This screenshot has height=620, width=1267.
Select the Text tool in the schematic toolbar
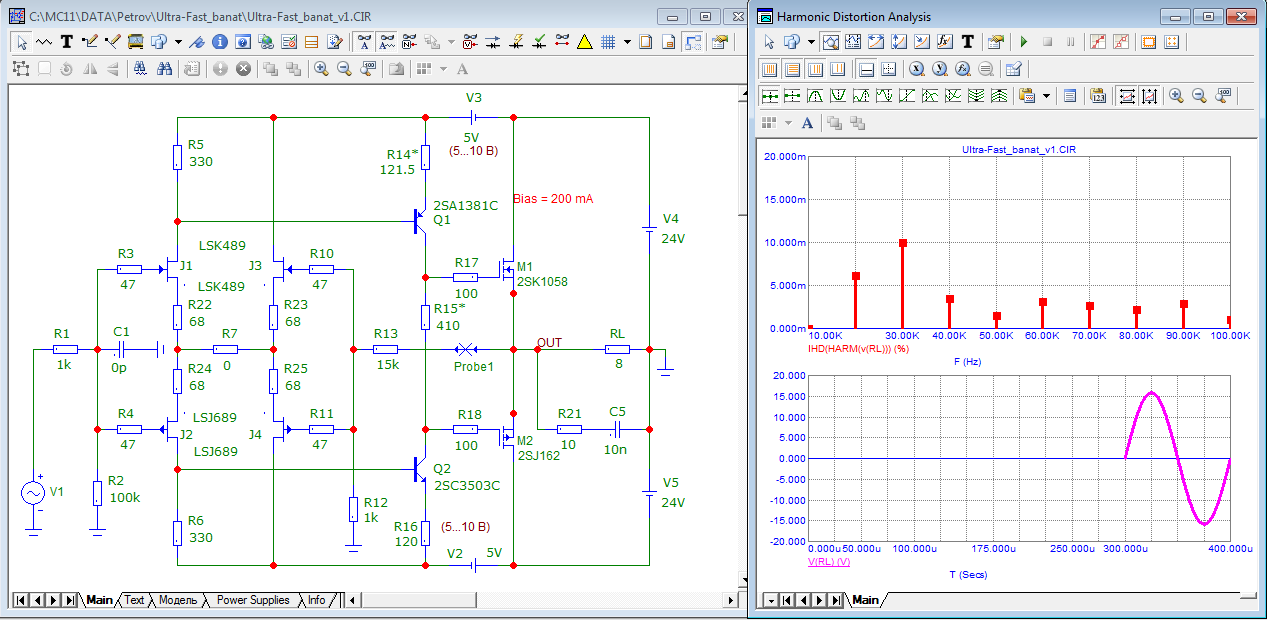click(67, 42)
